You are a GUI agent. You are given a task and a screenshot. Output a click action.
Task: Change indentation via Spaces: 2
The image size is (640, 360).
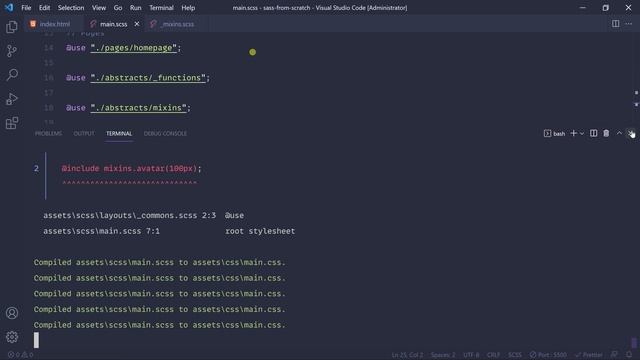pyautogui.click(x=443, y=355)
